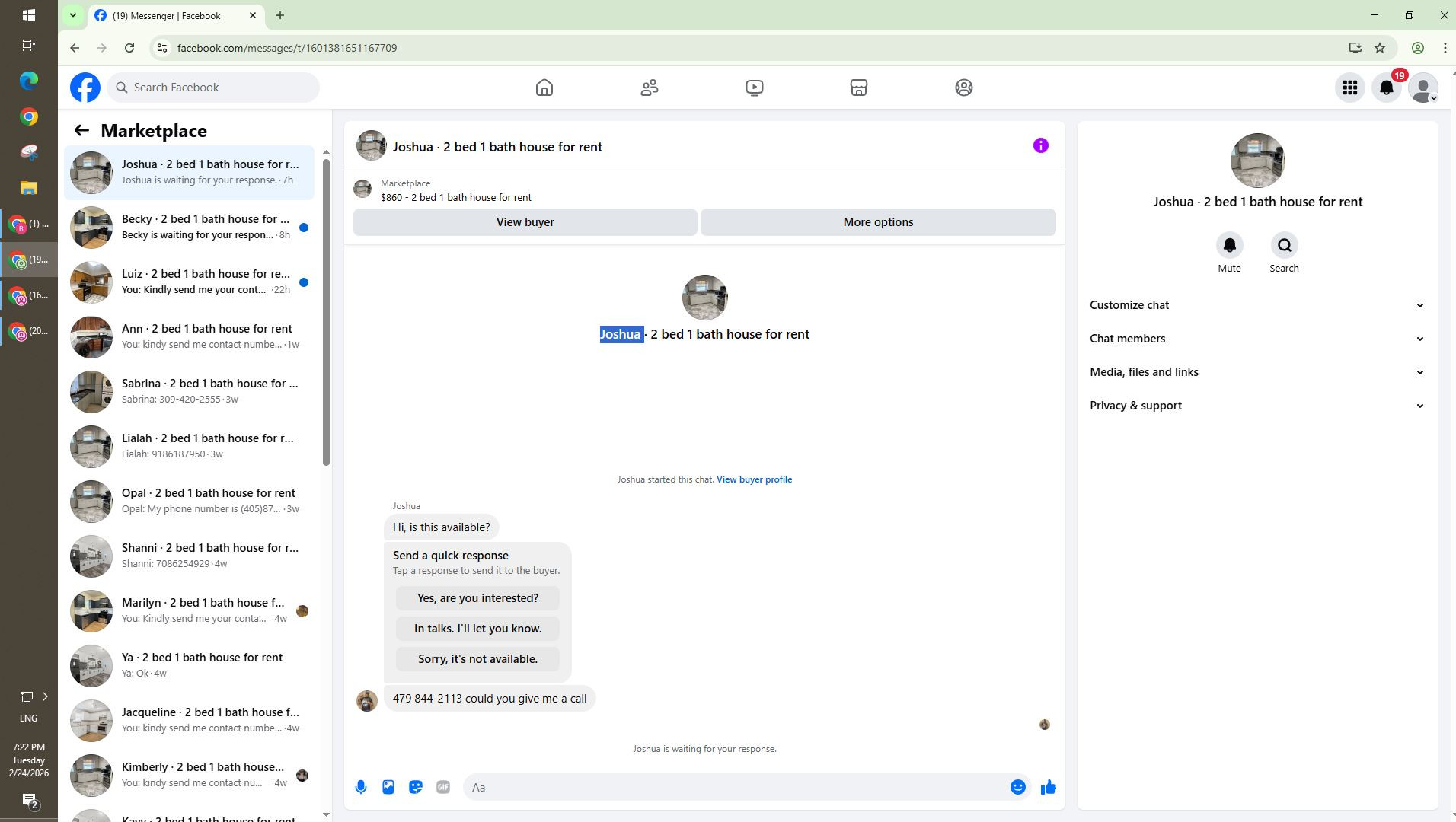Open the $860 listing marketplace thumbnail

coord(362,189)
